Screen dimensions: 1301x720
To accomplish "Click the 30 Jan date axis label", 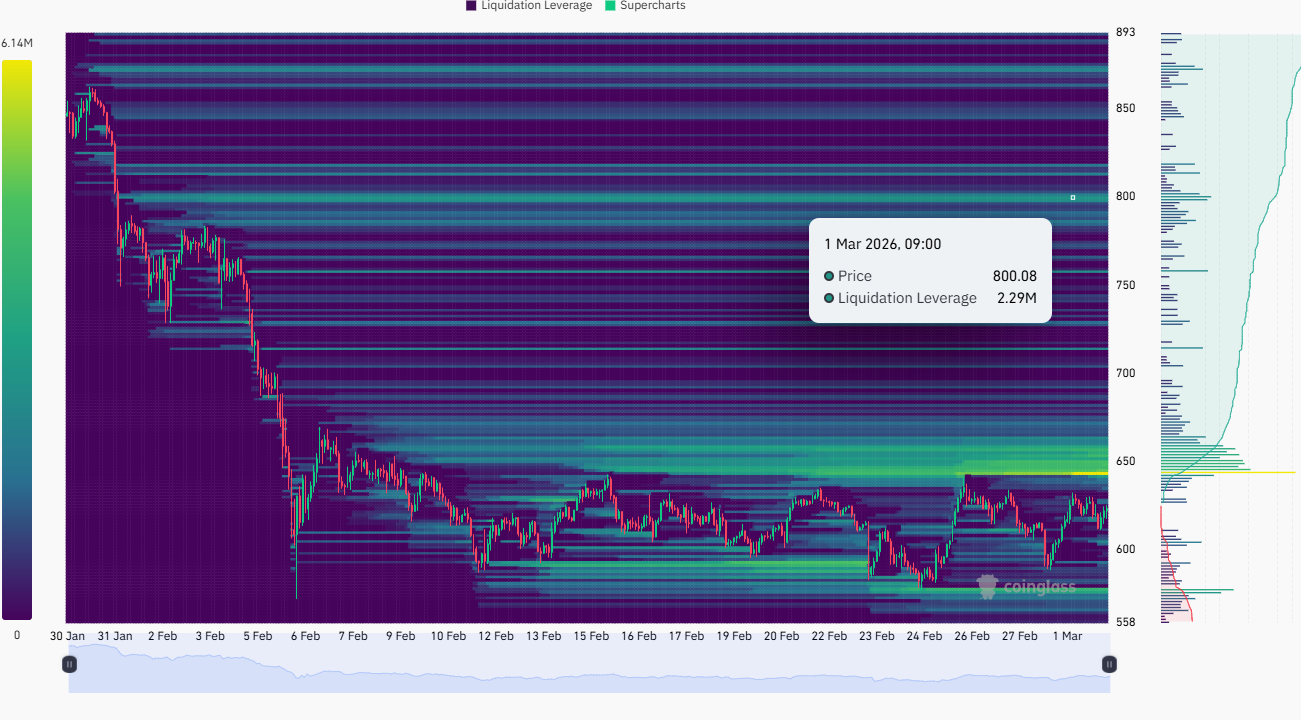I will coord(69,636).
